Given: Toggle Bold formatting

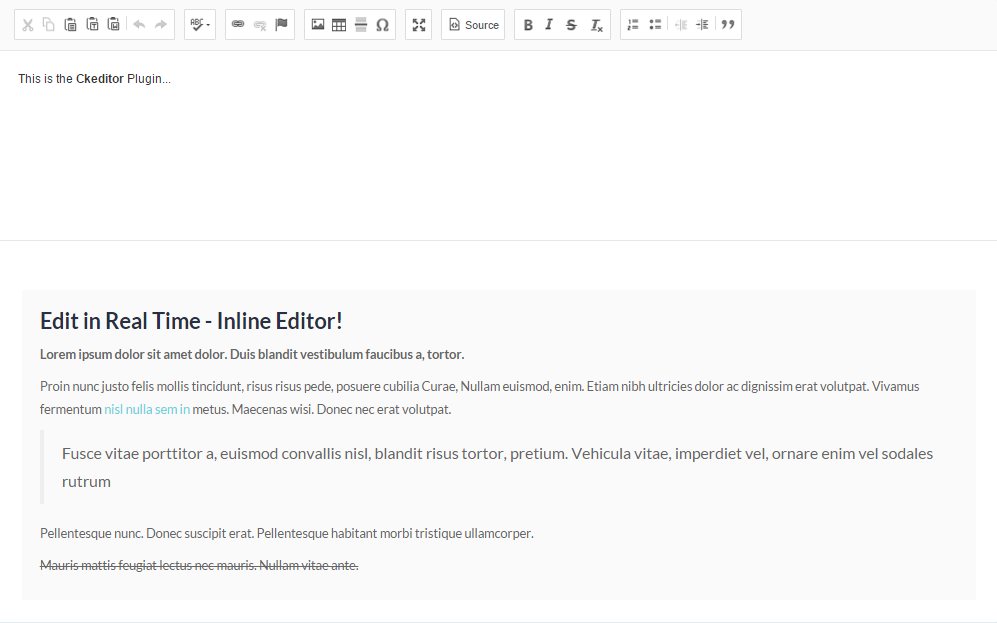Looking at the screenshot, I should (x=528, y=25).
